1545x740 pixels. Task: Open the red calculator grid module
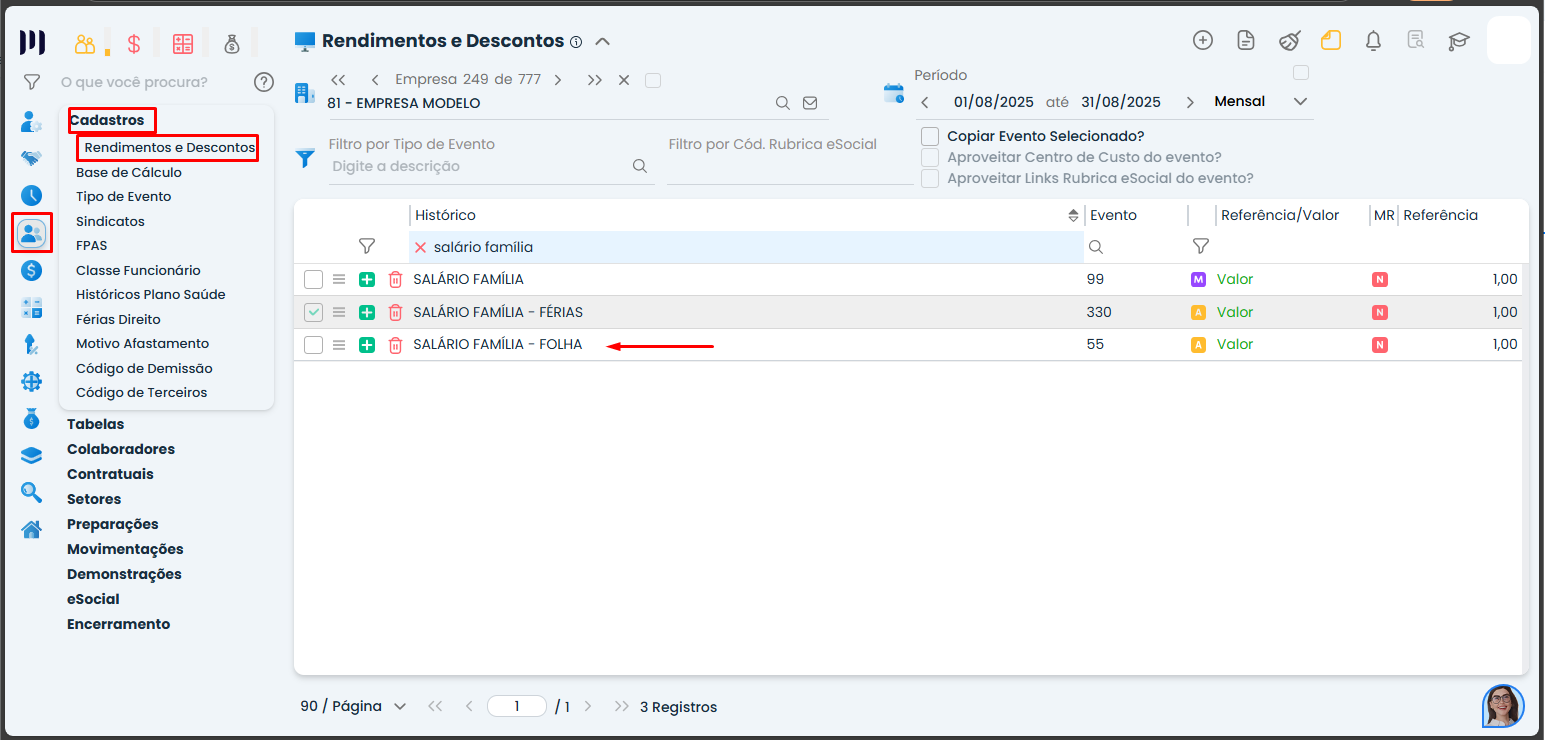coord(183,44)
